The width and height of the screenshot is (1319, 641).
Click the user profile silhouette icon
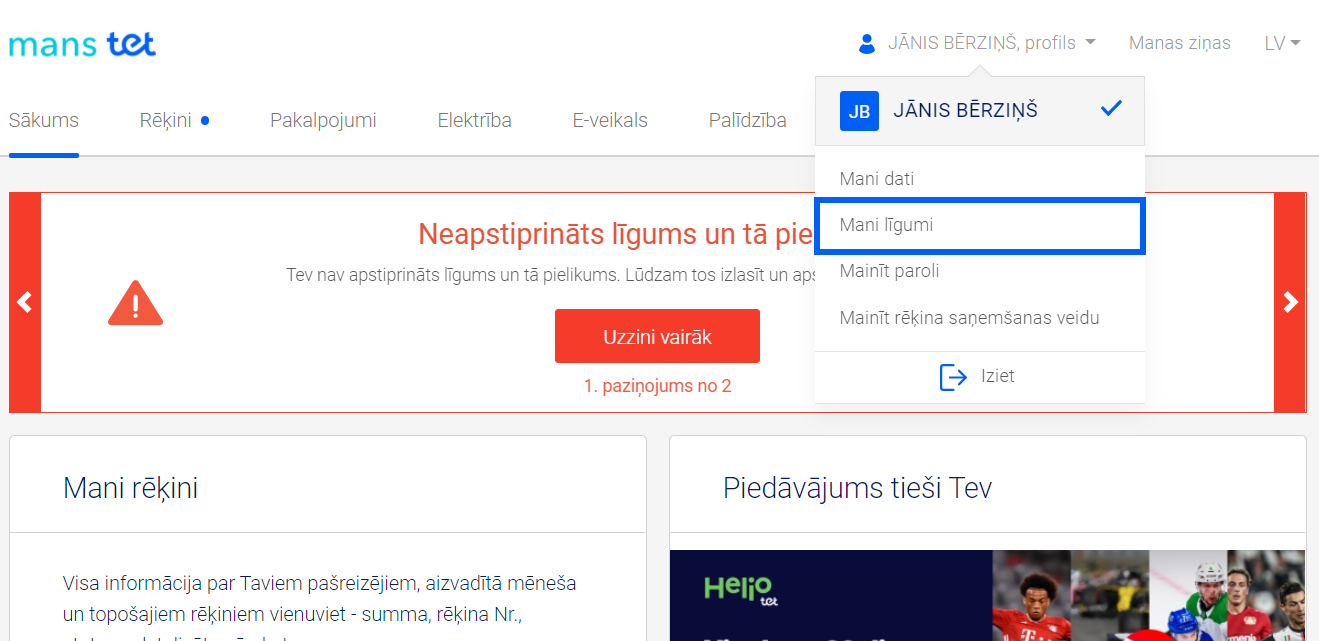tap(867, 44)
